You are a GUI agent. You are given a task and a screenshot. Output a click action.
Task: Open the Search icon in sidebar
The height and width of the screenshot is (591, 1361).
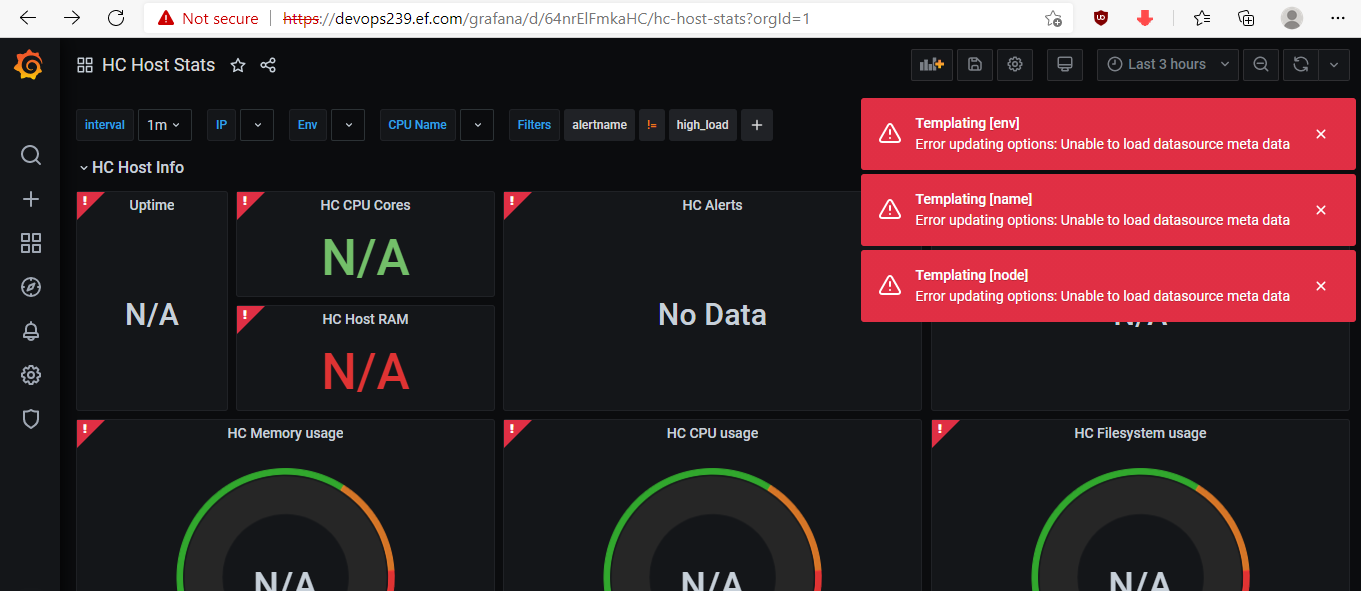[x=31, y=155]
